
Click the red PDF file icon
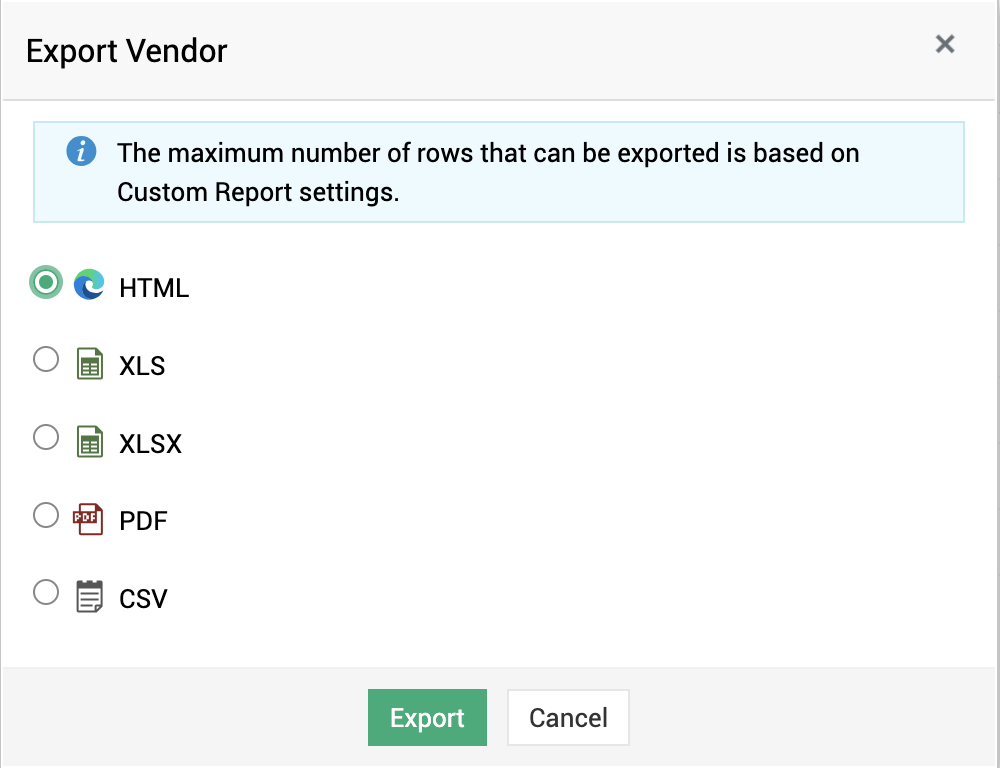[88, 519]
